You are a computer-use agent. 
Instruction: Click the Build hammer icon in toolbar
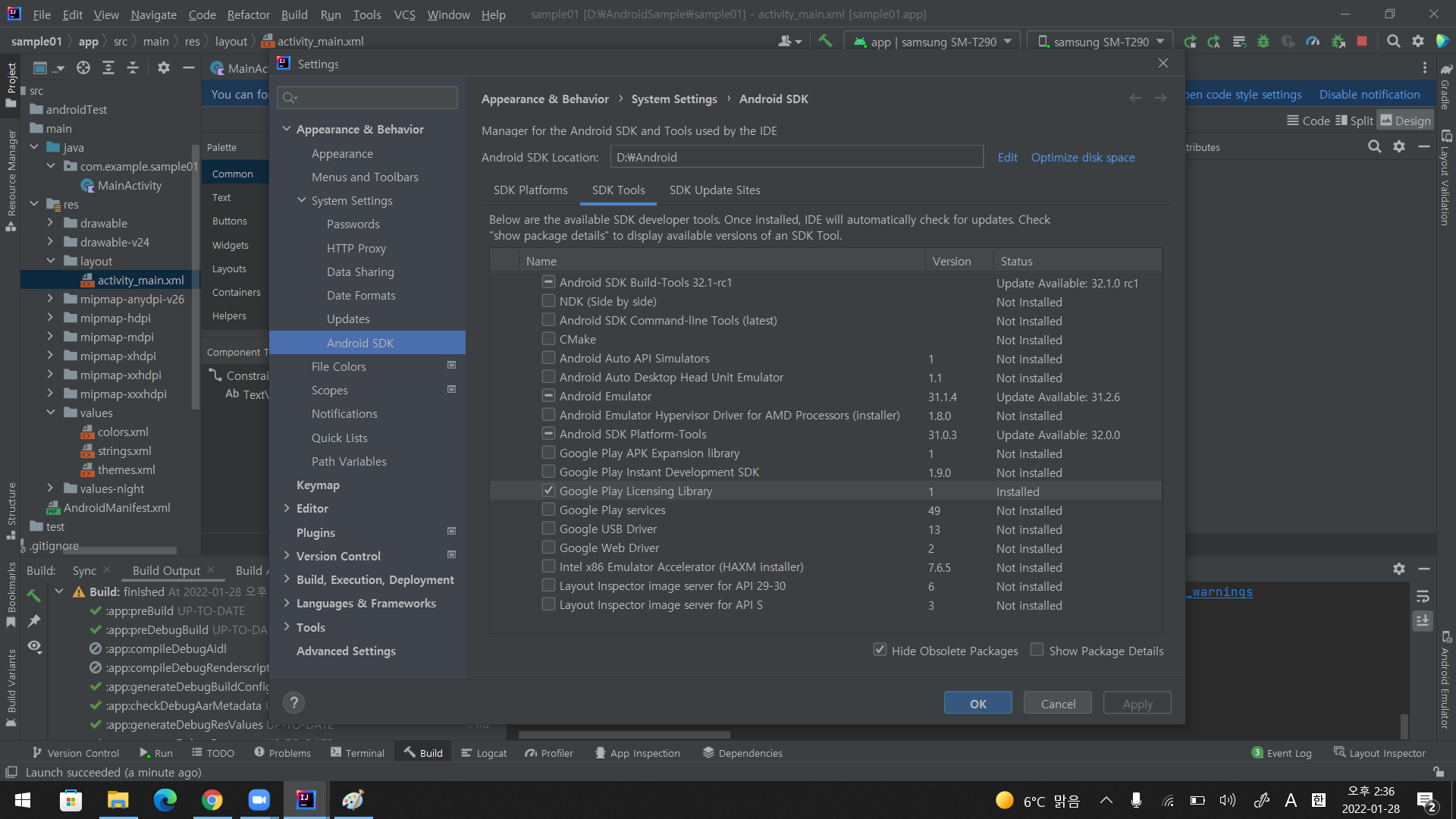pos(825,42)
